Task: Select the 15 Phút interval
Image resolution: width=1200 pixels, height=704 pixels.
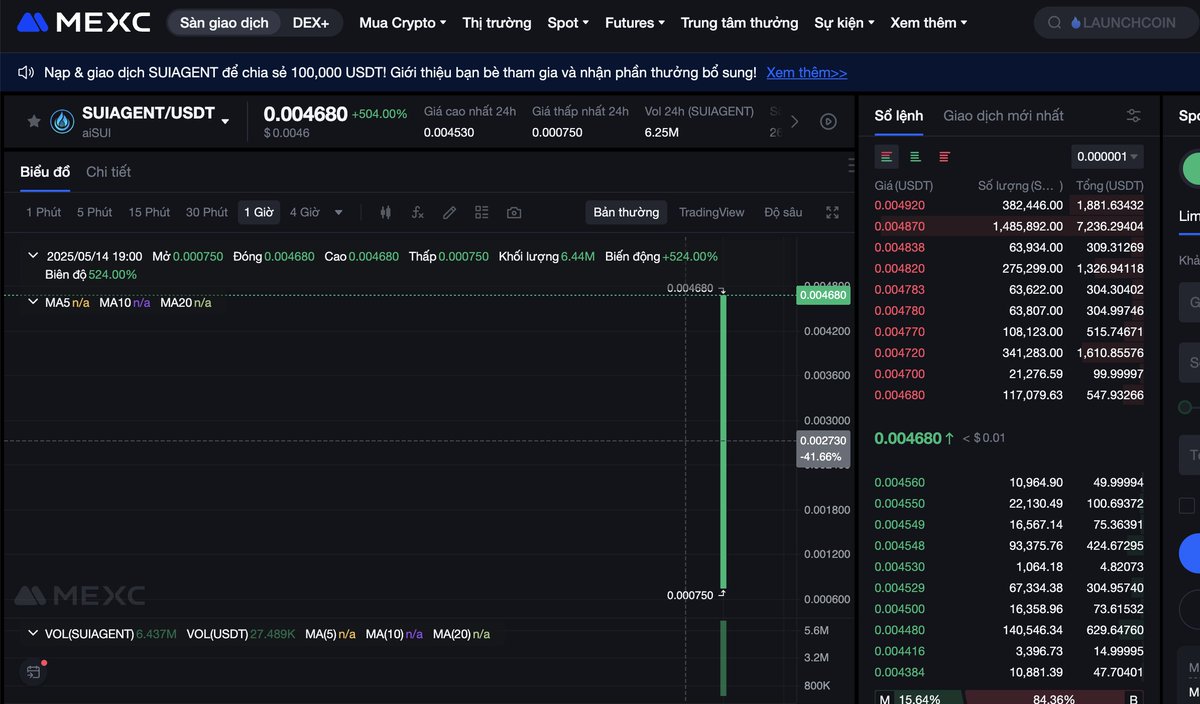Action: click(x=149, y=212)
